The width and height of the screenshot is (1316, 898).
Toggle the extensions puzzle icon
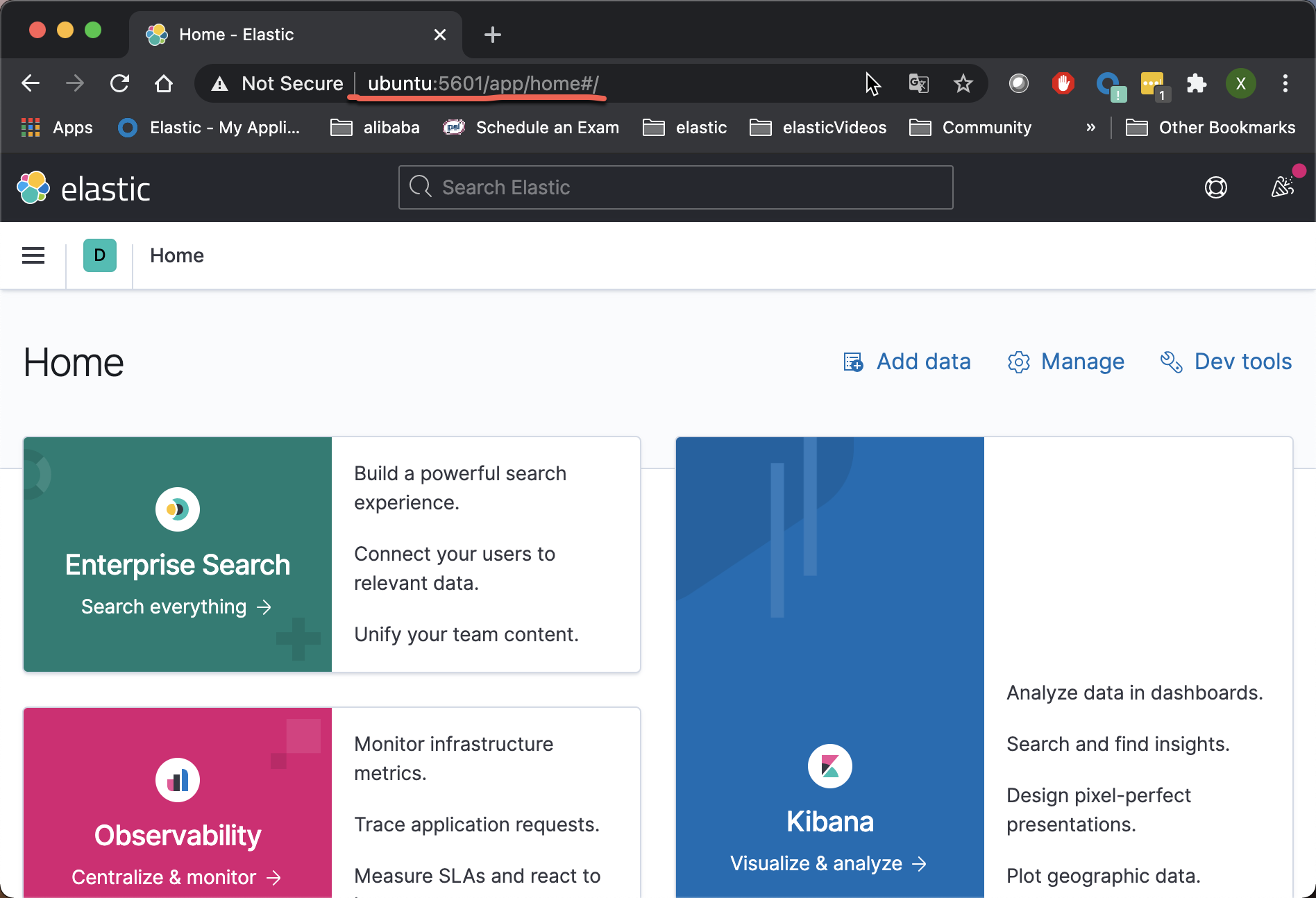(x=1197, y=83)
